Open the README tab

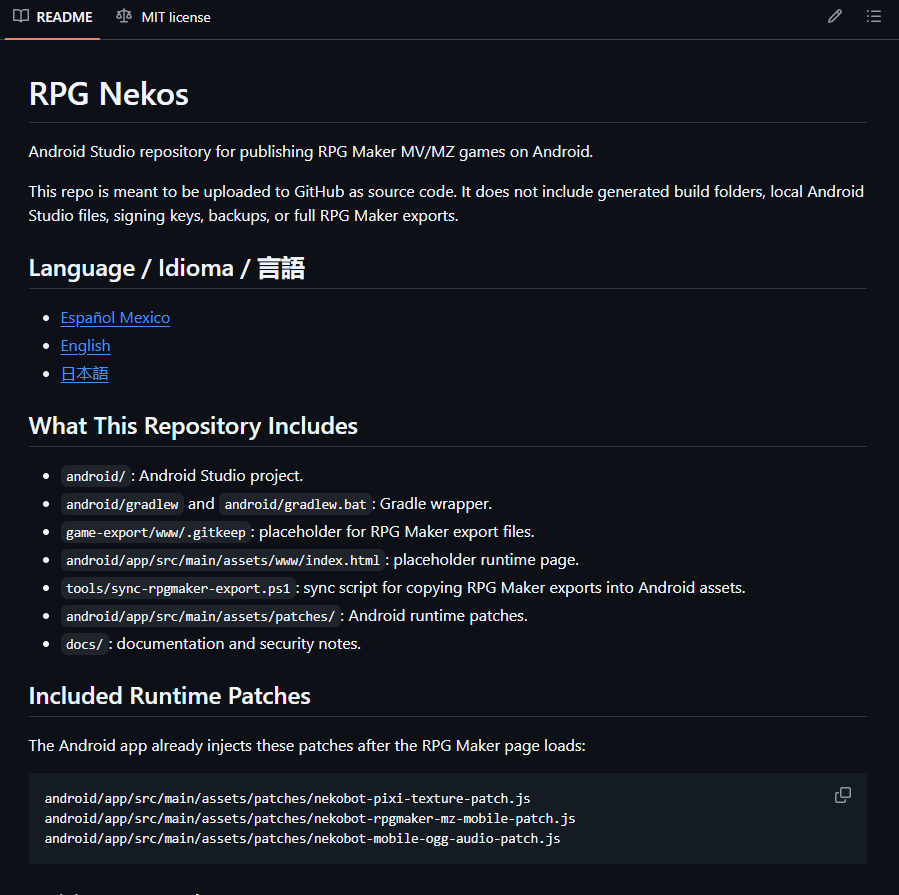point(53,17)
